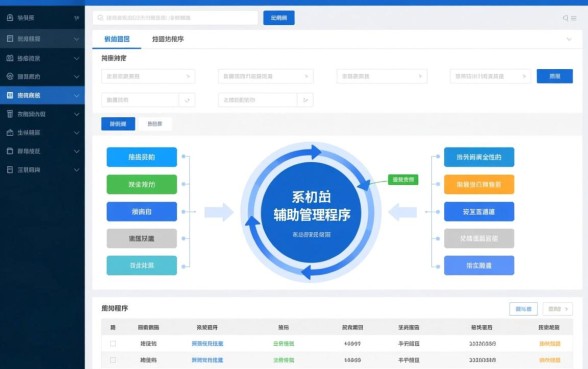Expand the trash-bin sidebar row via its chevron
Viewport: 588px width, 369px height.
[x=76, y=114]
